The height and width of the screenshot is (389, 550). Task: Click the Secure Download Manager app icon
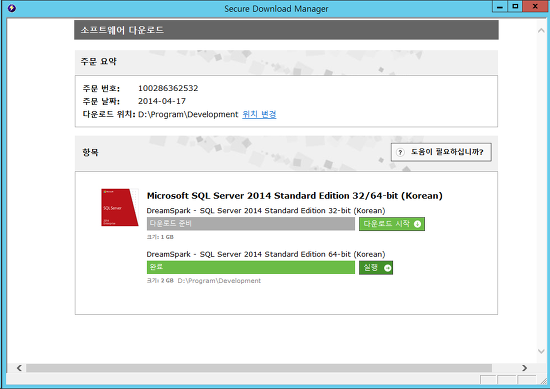pos(12,8)
